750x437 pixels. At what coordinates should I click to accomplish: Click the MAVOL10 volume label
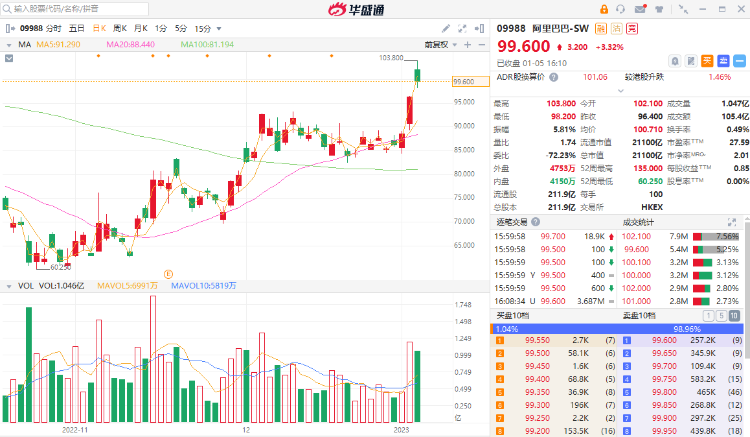[204, 286]
